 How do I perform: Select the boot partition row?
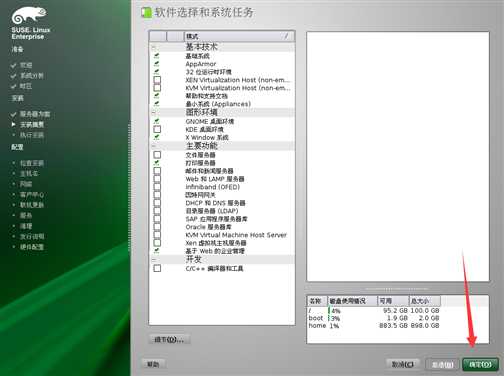[374, 318]
